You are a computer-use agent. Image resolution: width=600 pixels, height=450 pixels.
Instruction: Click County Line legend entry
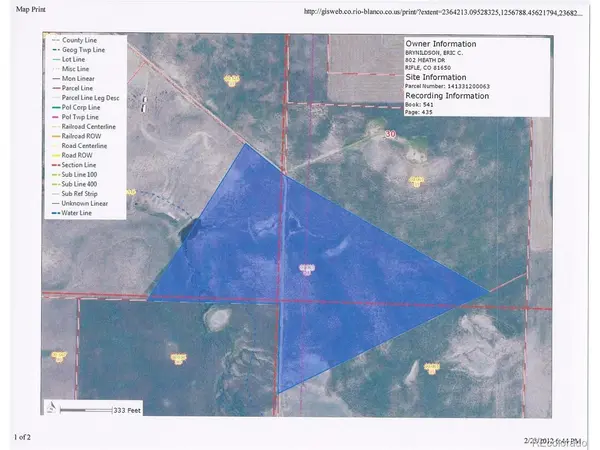[x=75, y=40]
